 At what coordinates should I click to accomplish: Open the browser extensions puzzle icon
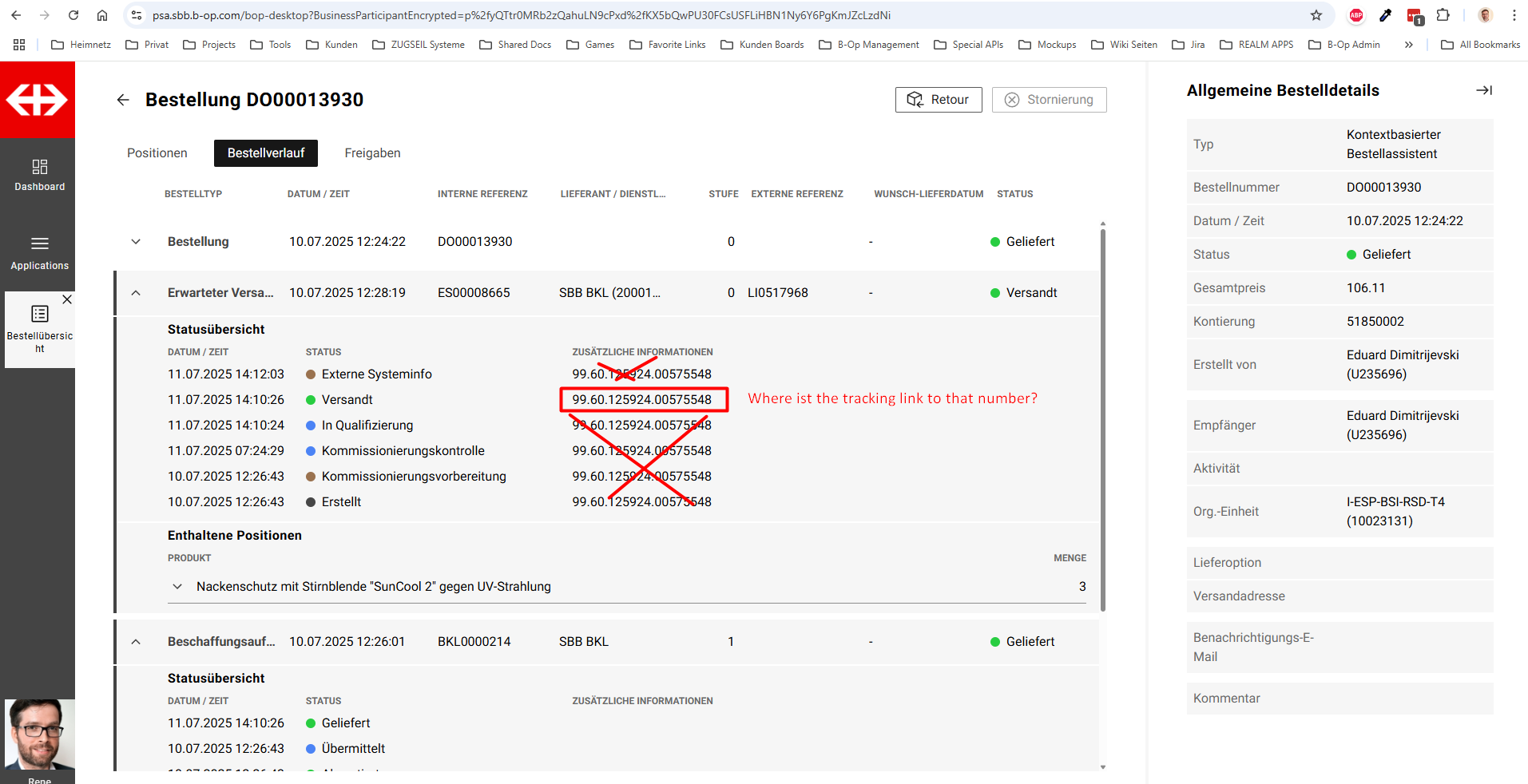1443,15
